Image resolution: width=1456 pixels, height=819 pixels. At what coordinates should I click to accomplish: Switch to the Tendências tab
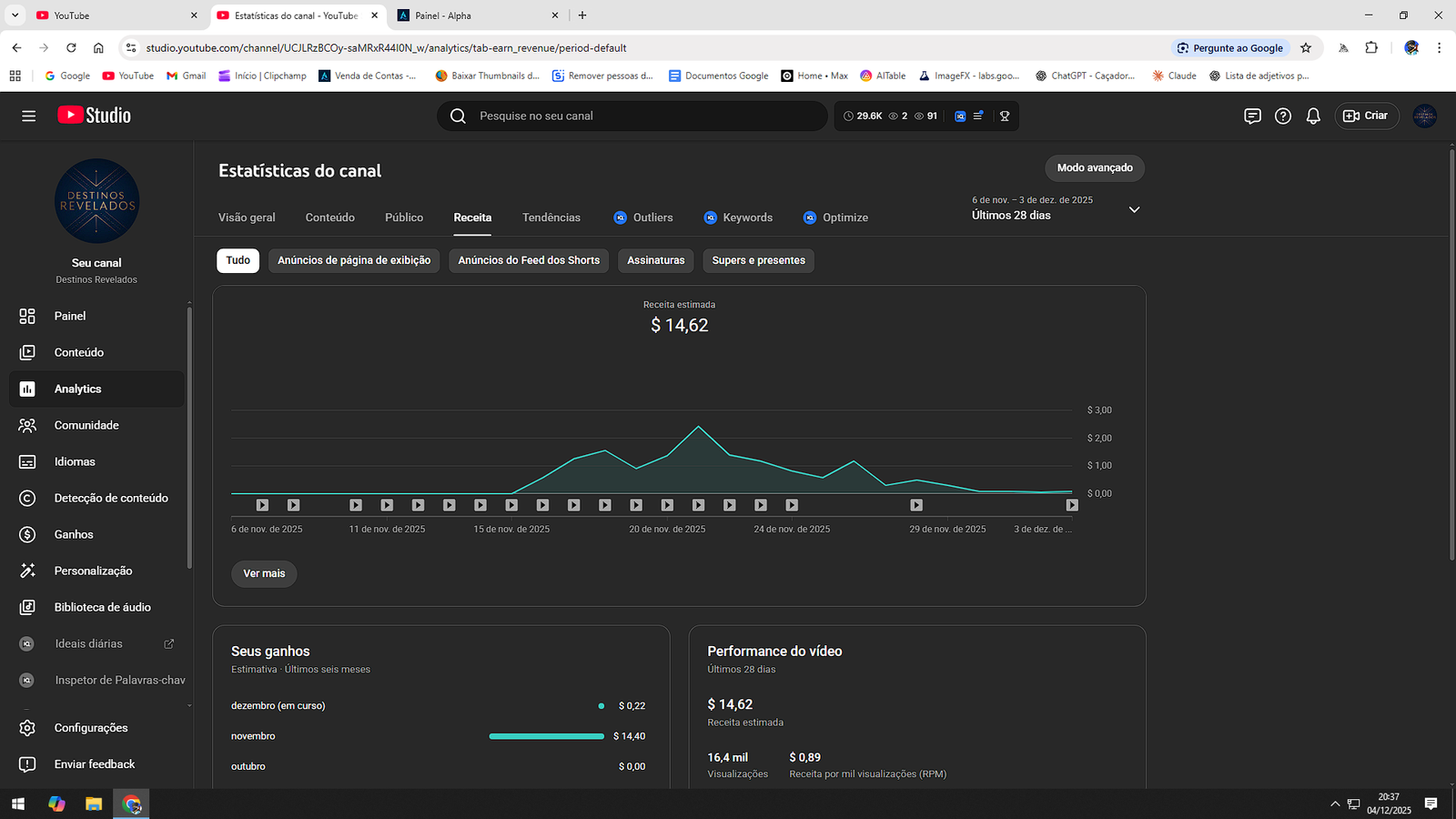tap(551, 217)
